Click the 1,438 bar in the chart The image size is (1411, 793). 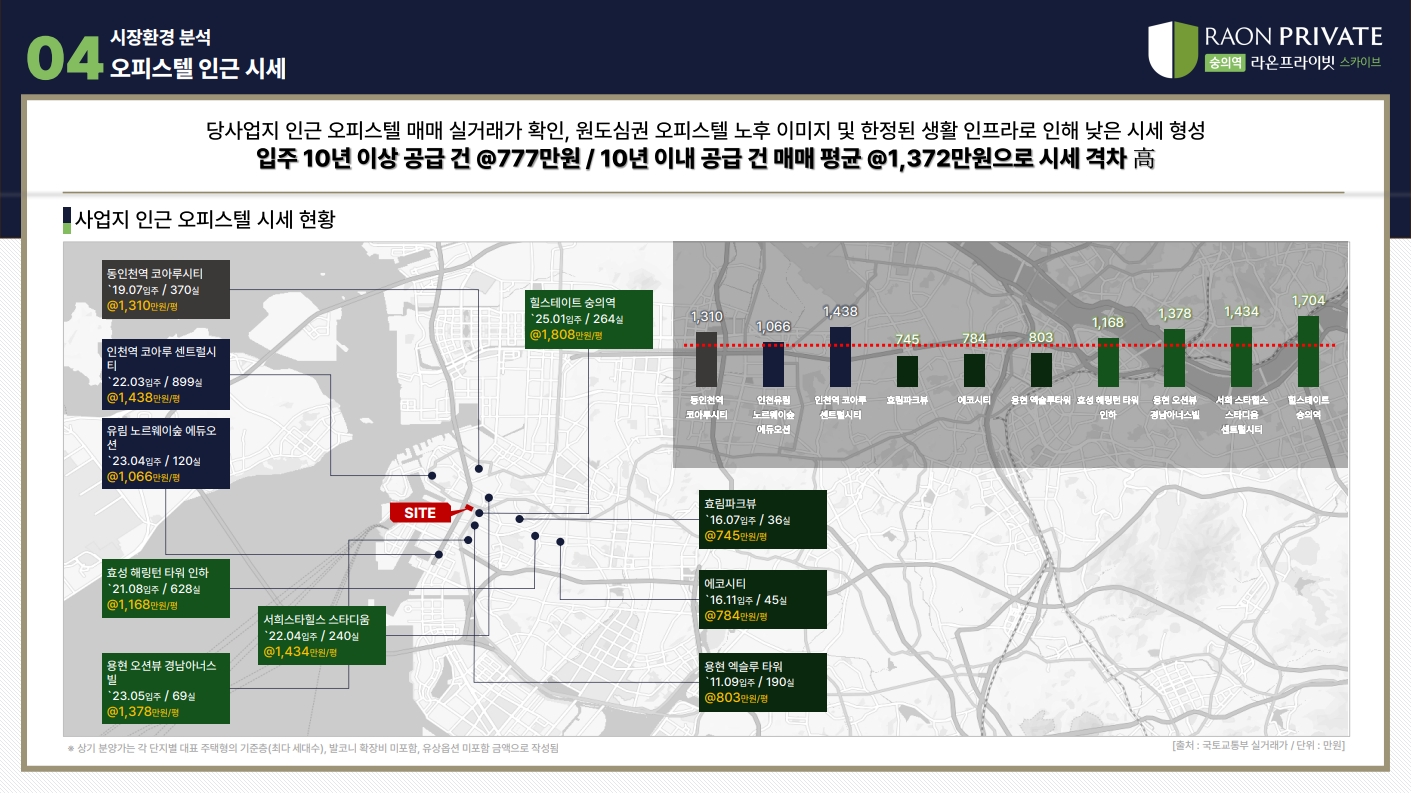pyautogui.click(x=840, y=356)
